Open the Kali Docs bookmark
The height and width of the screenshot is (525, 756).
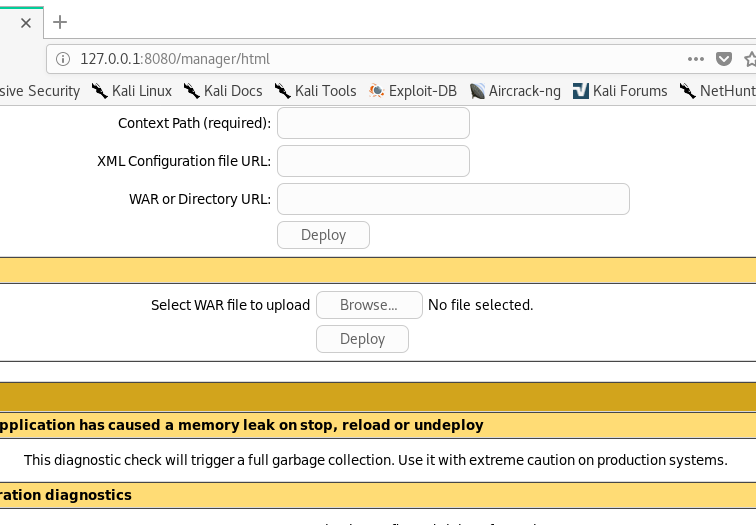pos(222,91)
